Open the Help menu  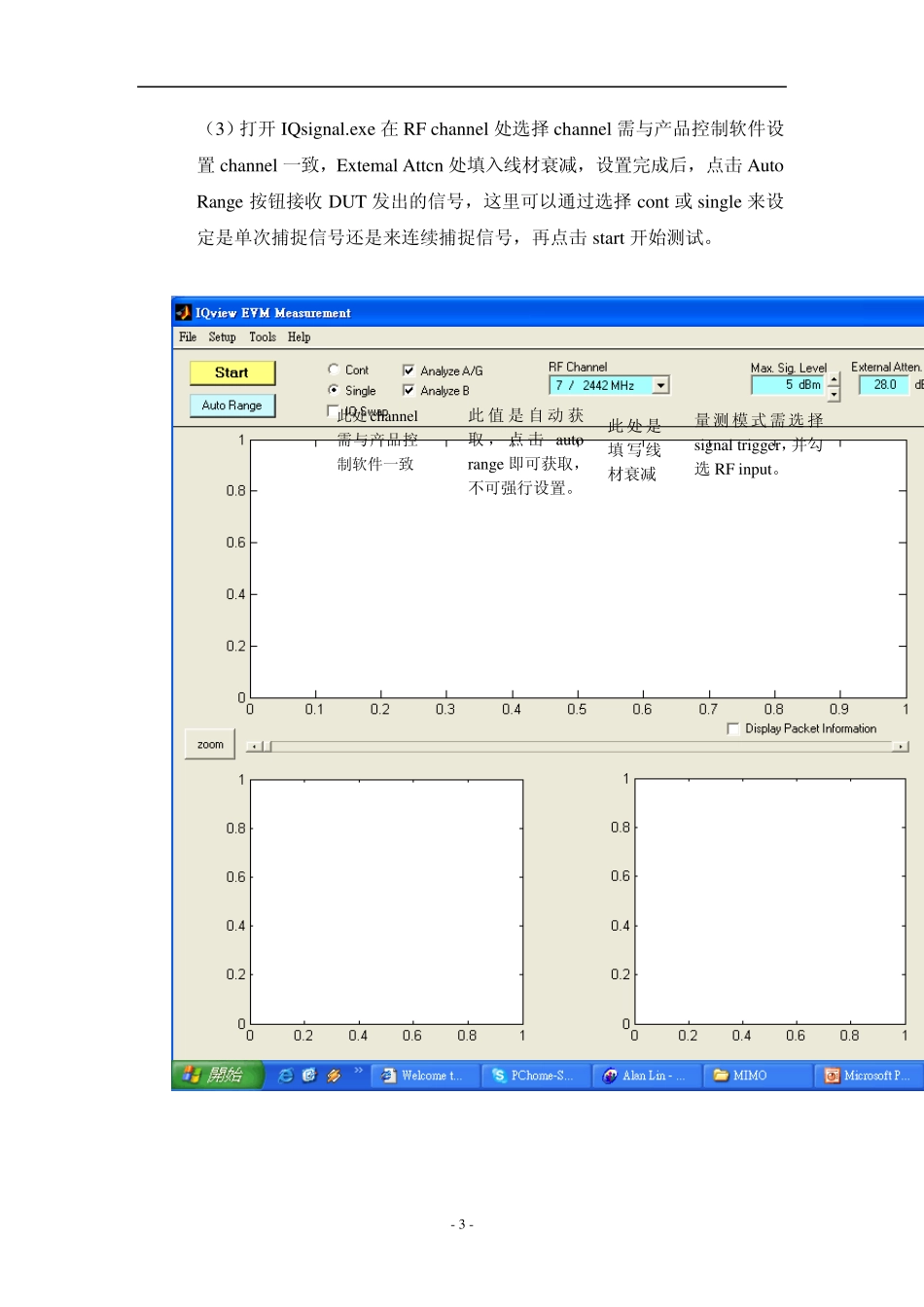[299, 337]
